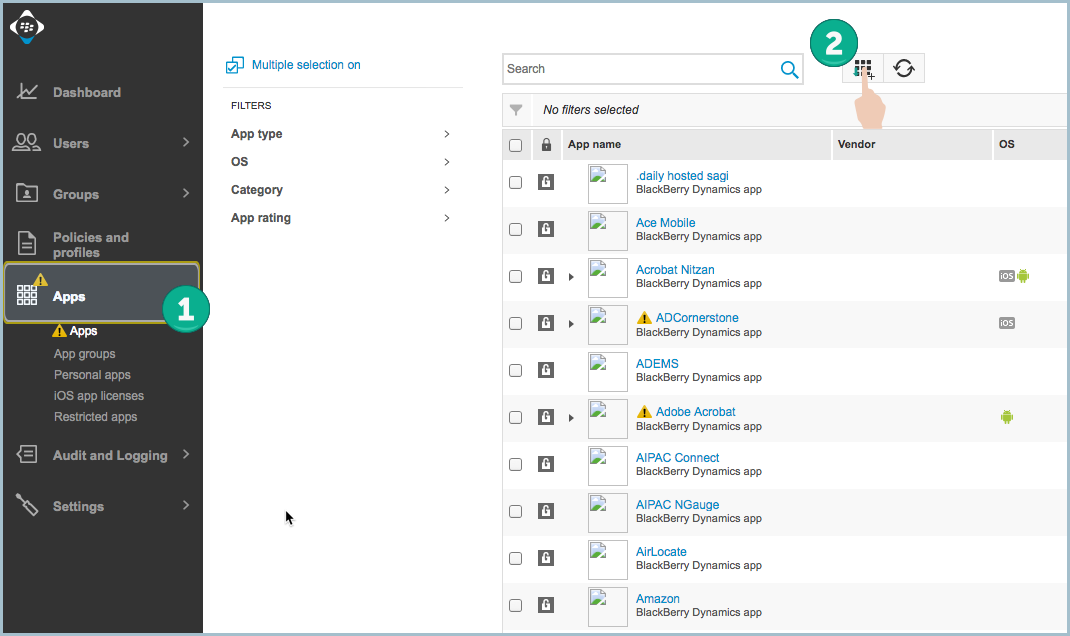
Task: Click the Multiple selection on link
Action: (x=306, y=65)
